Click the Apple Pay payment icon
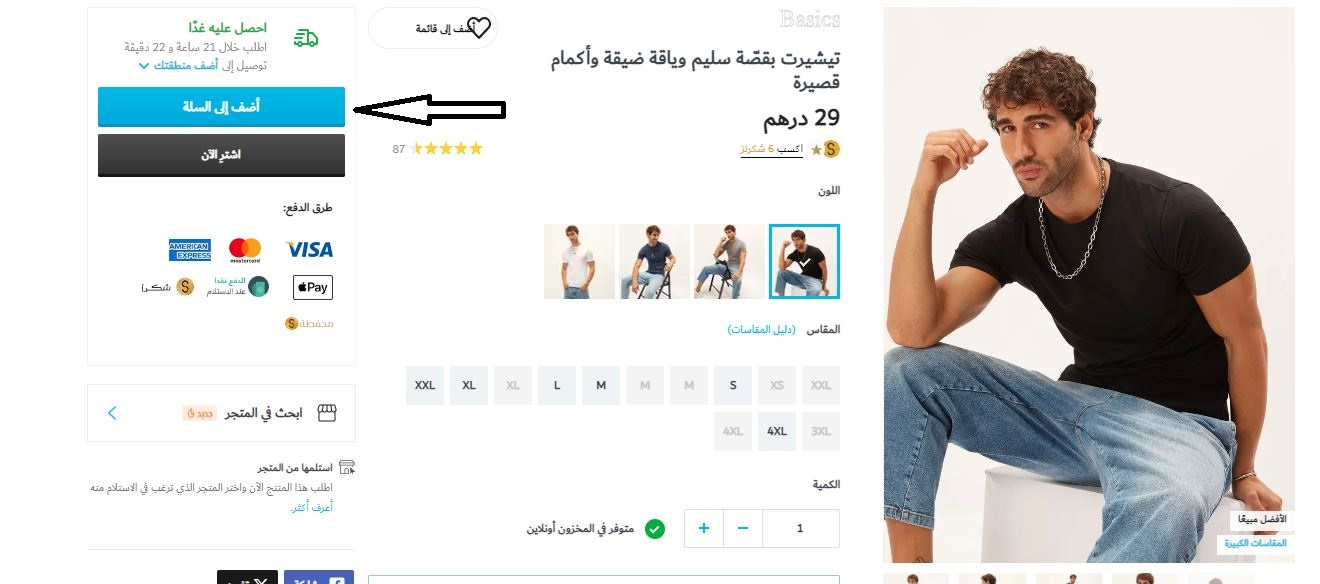Image resolution: width=1320 pixels, height=584 pixels. pyautogui.click(x=313, y=287)
